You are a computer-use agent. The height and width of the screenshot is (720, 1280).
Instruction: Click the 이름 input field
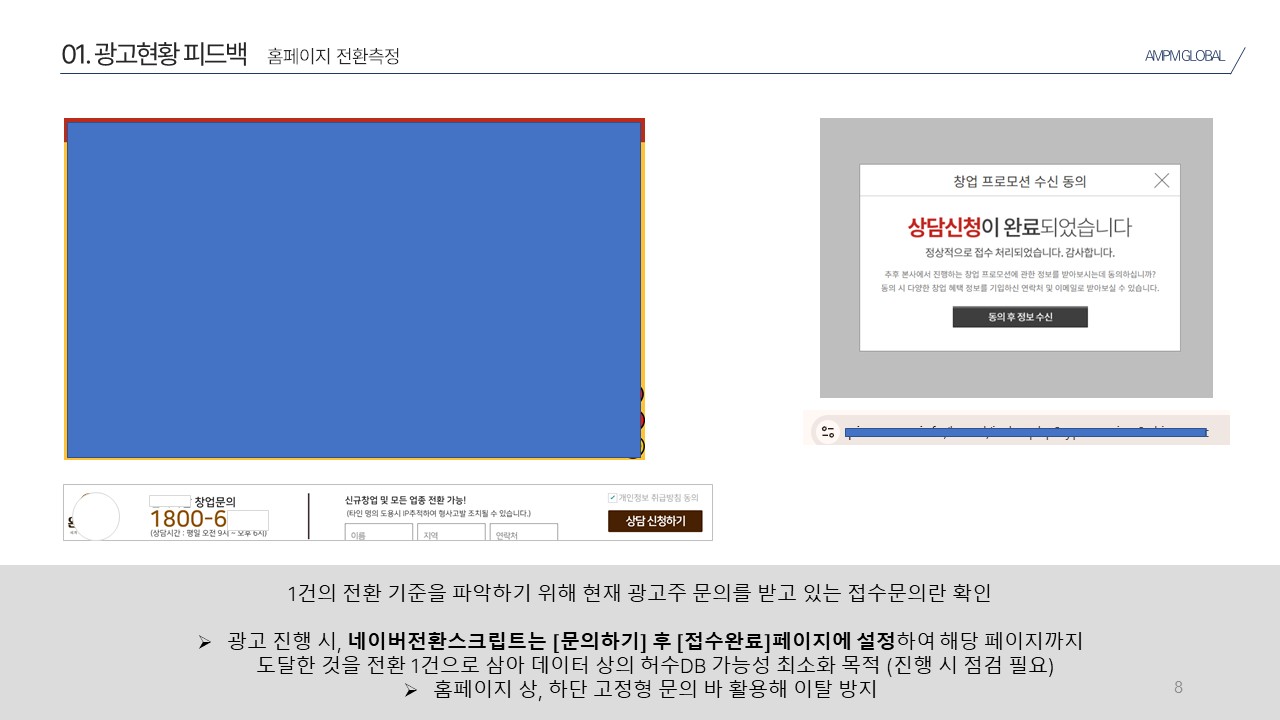pos(378,533)
